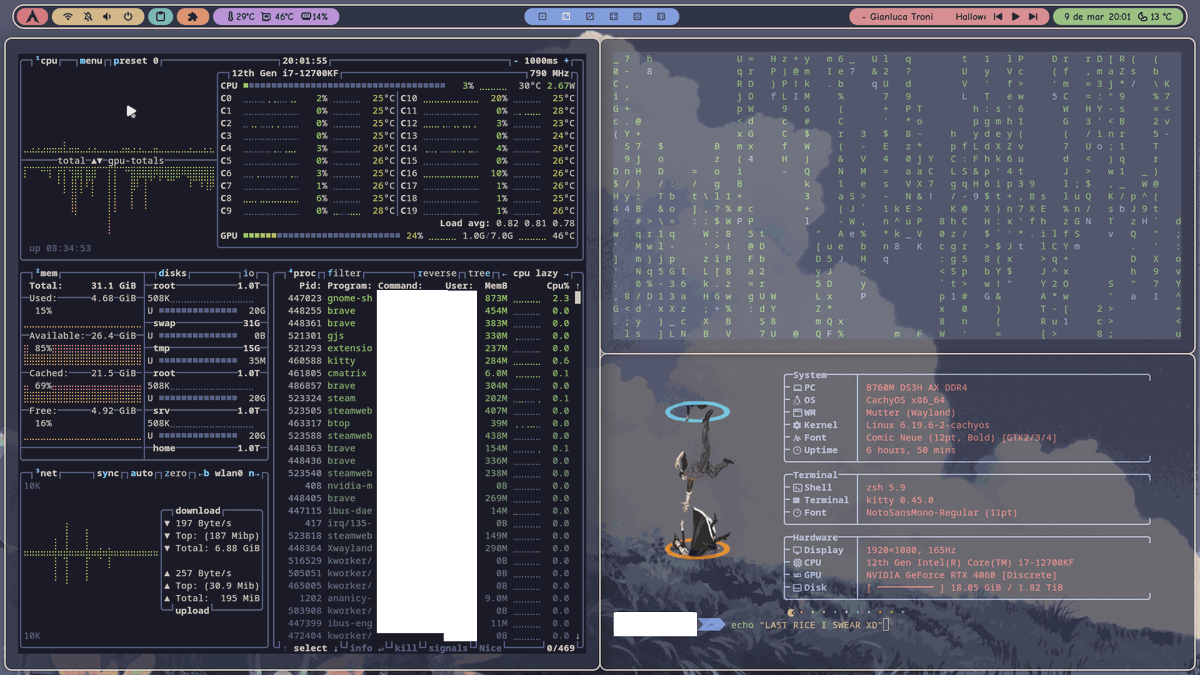This screenshot has height=675, width=1200.
Task: Open signals list at proc bottom
Action: [447, 648]
